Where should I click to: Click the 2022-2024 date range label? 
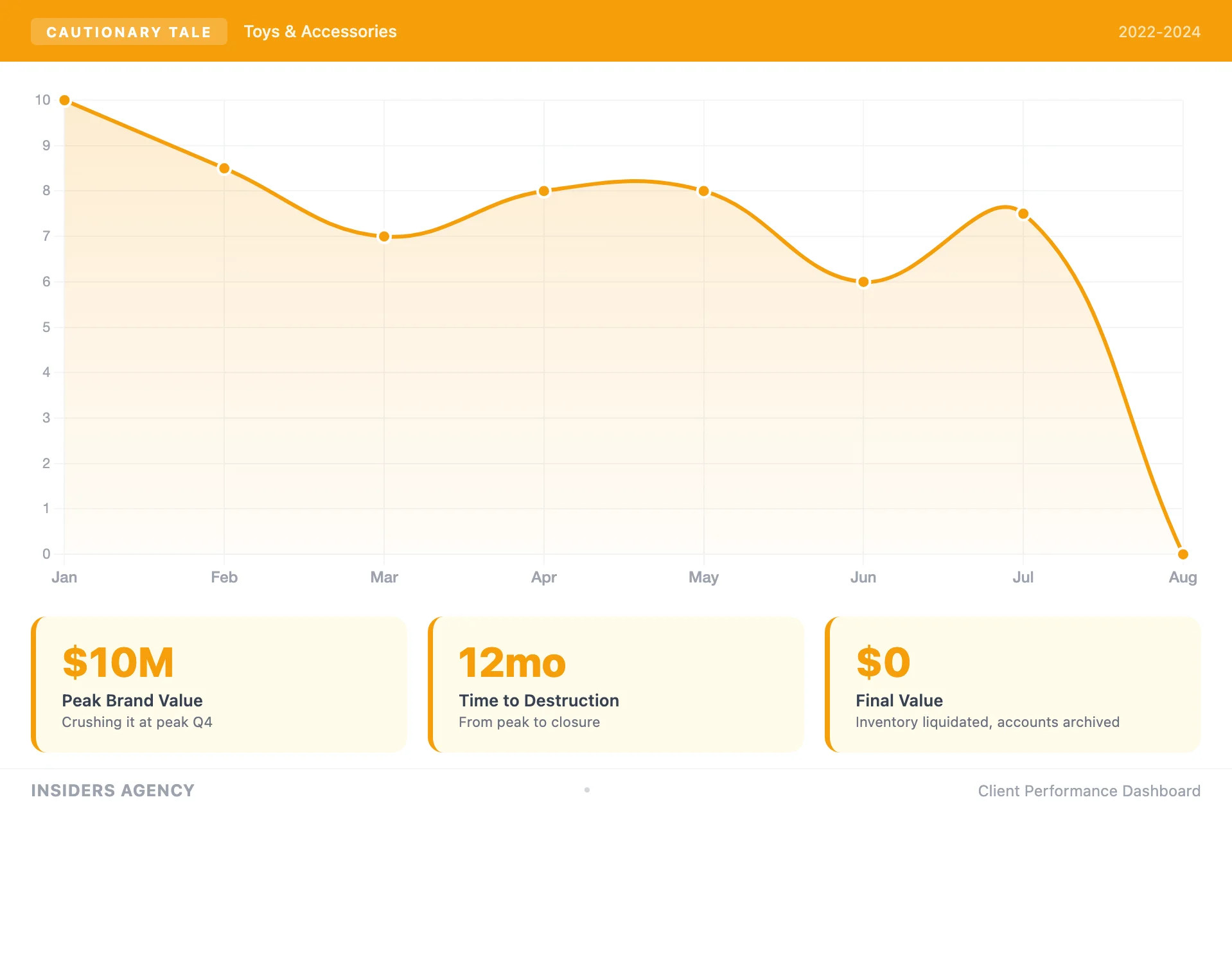pos(1159,32)
